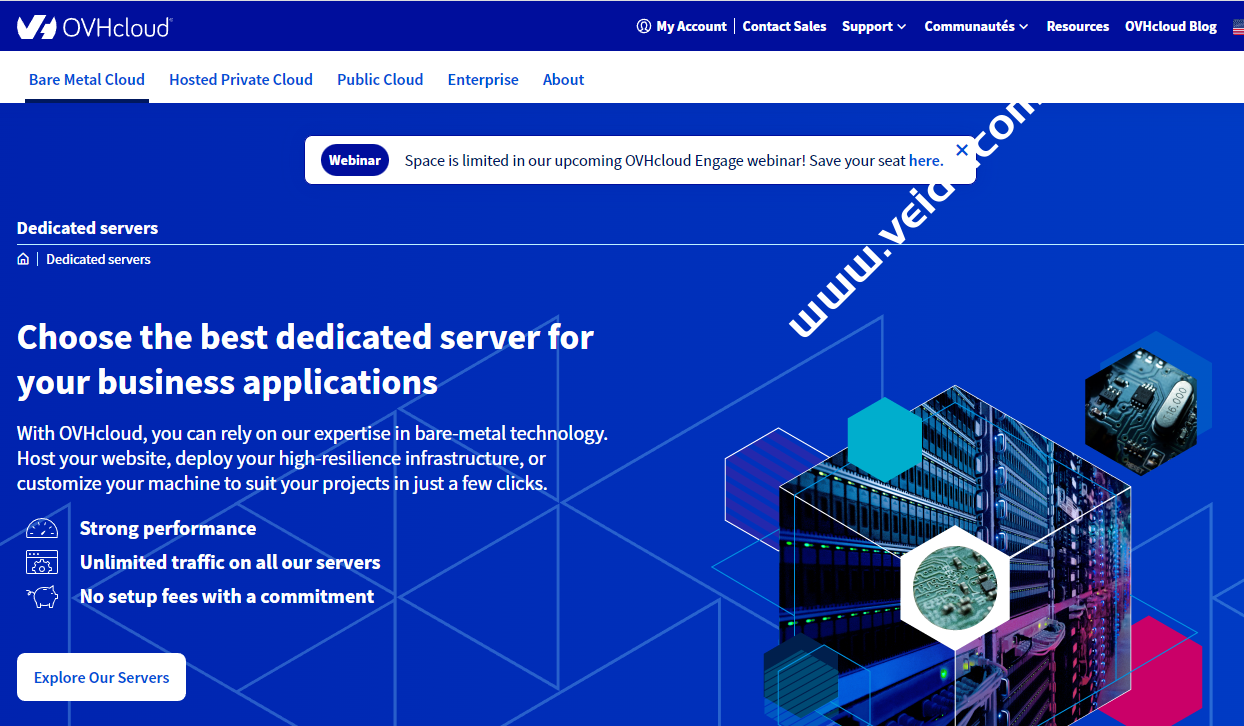Screen dimensions: 1244x726
Task: Expand the Support dropdown menu
Action: click(x=873, y=27)
